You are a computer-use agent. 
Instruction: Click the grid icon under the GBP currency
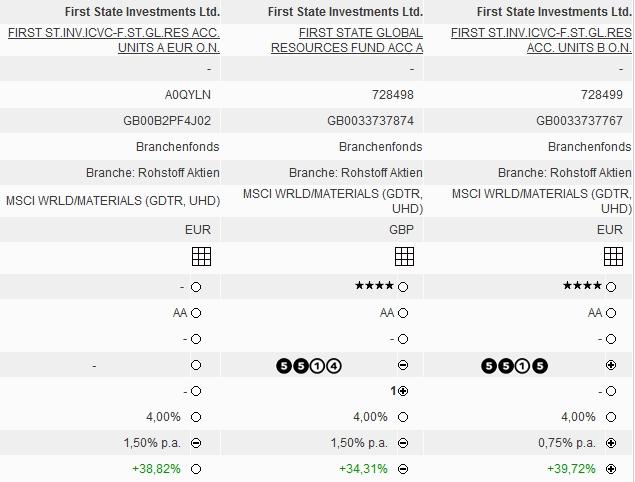coord(404,257)
